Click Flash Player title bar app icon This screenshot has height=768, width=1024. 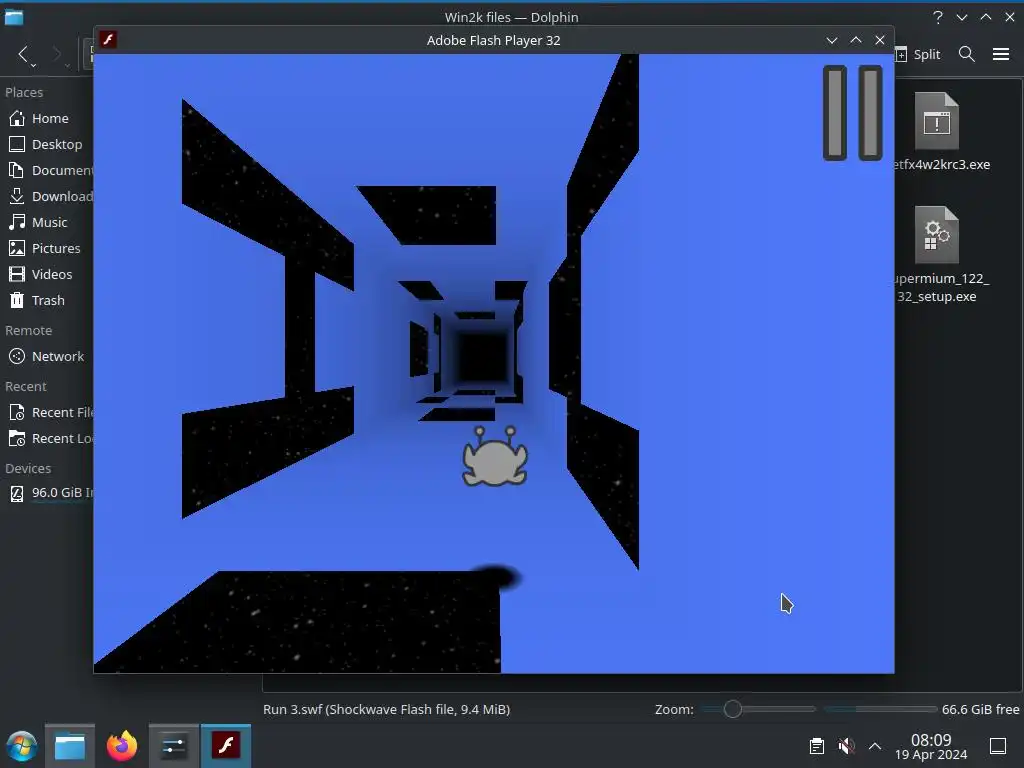(108, 40)
